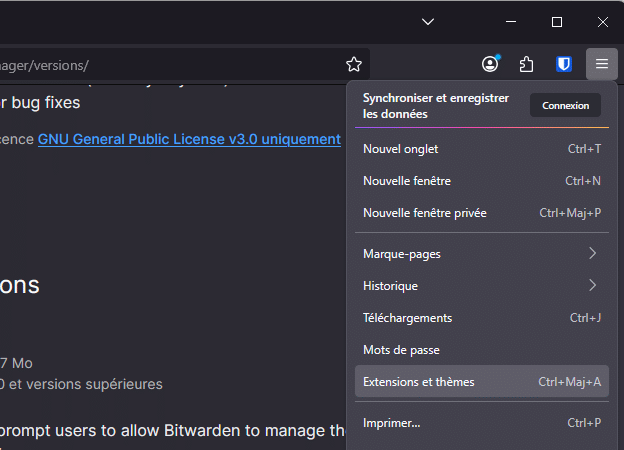Maximize the Firefox window
624x450 pixels.
557,22
